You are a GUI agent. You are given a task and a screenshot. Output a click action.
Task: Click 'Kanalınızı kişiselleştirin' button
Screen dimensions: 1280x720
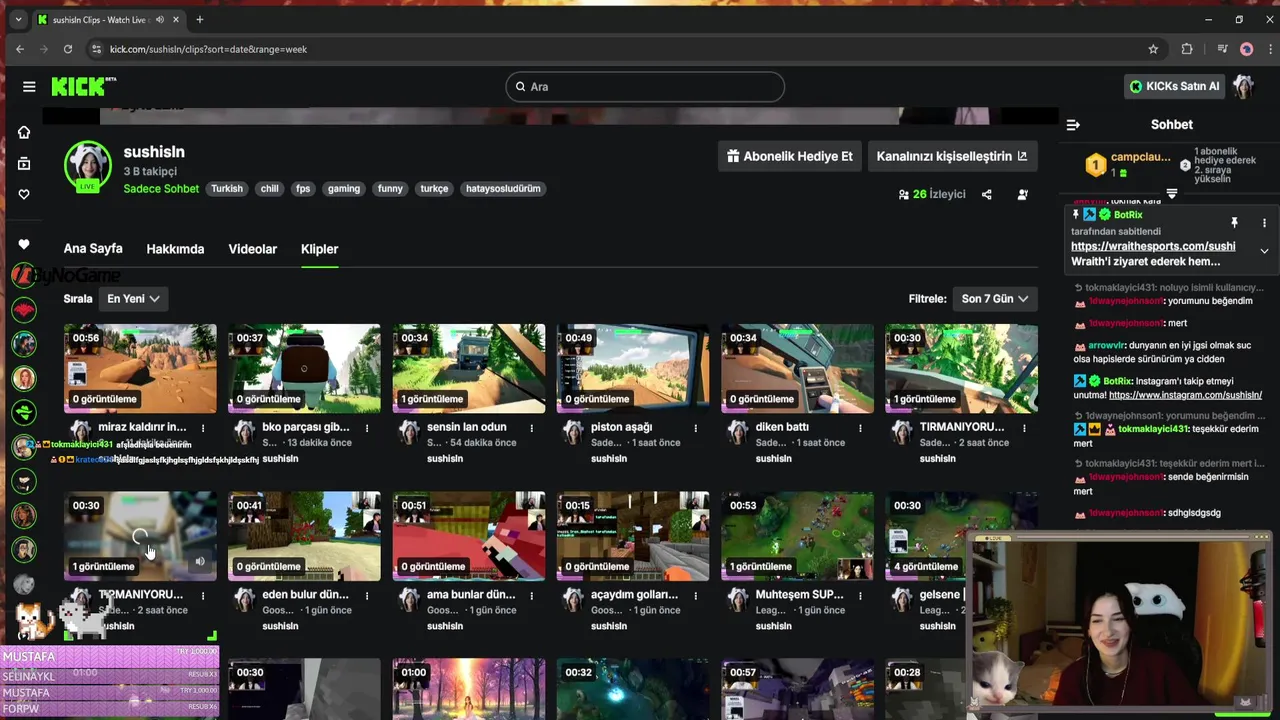click(x=952, y=156)
